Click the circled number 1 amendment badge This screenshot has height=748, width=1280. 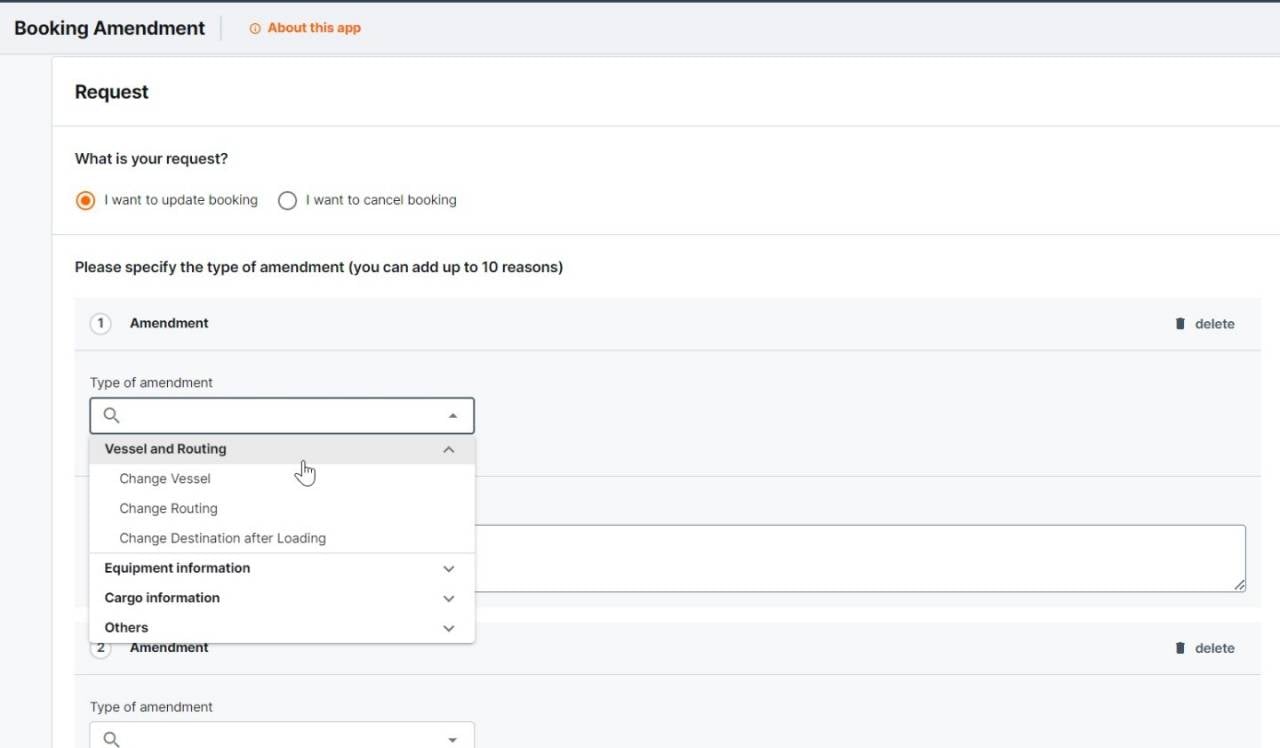100,324
